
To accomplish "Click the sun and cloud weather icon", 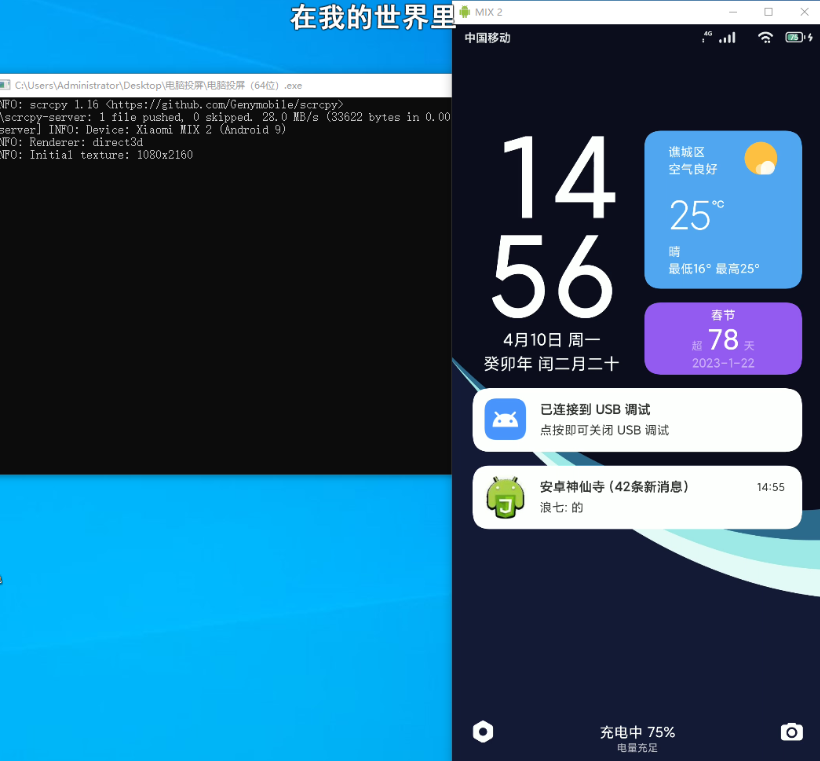I will pyautogui.click(x=761, y=159).
